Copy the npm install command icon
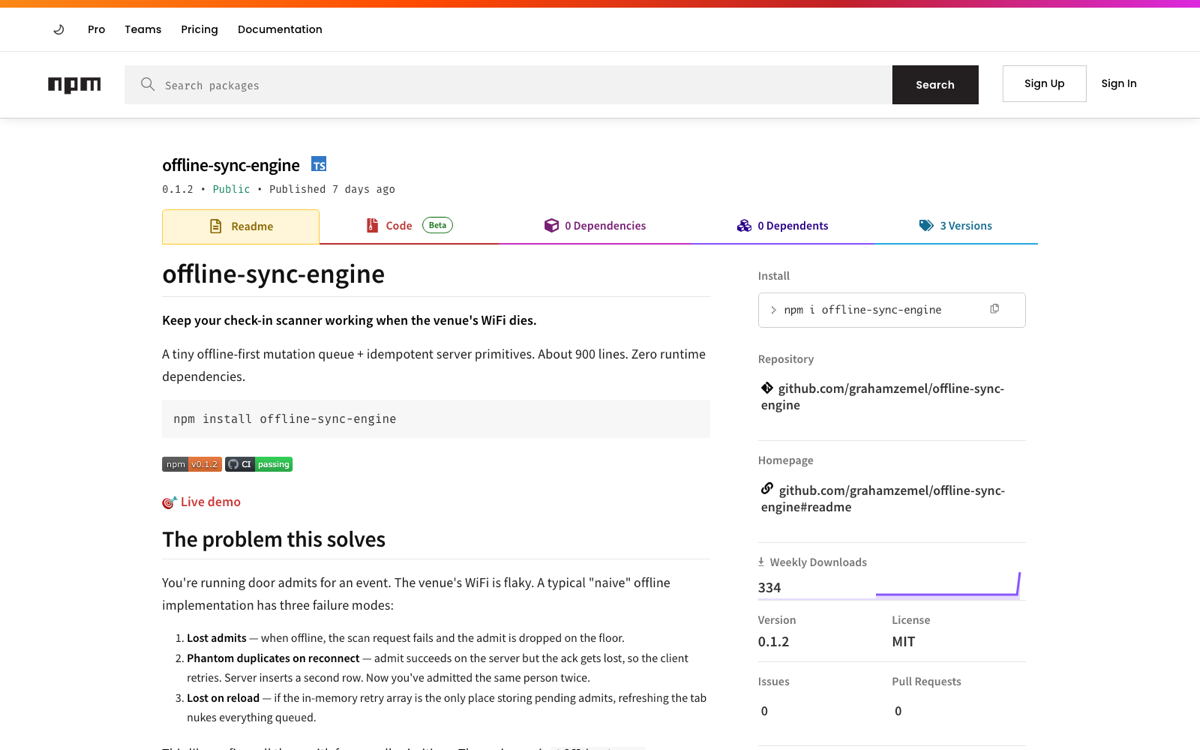The width and height of the screenshot is (1200, 750). 994,309
